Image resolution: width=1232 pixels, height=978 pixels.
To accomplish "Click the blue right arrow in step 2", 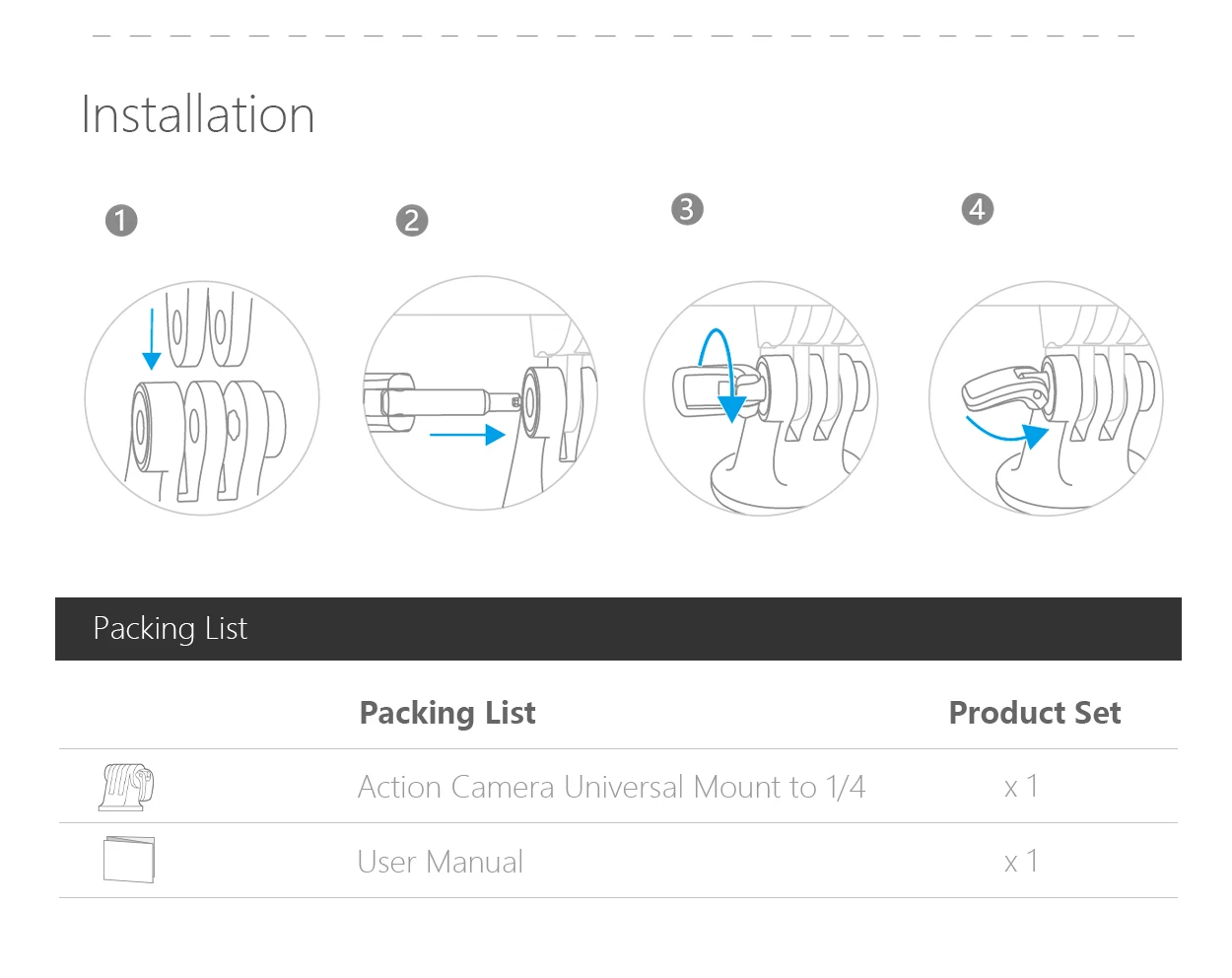I will [467, 434].
